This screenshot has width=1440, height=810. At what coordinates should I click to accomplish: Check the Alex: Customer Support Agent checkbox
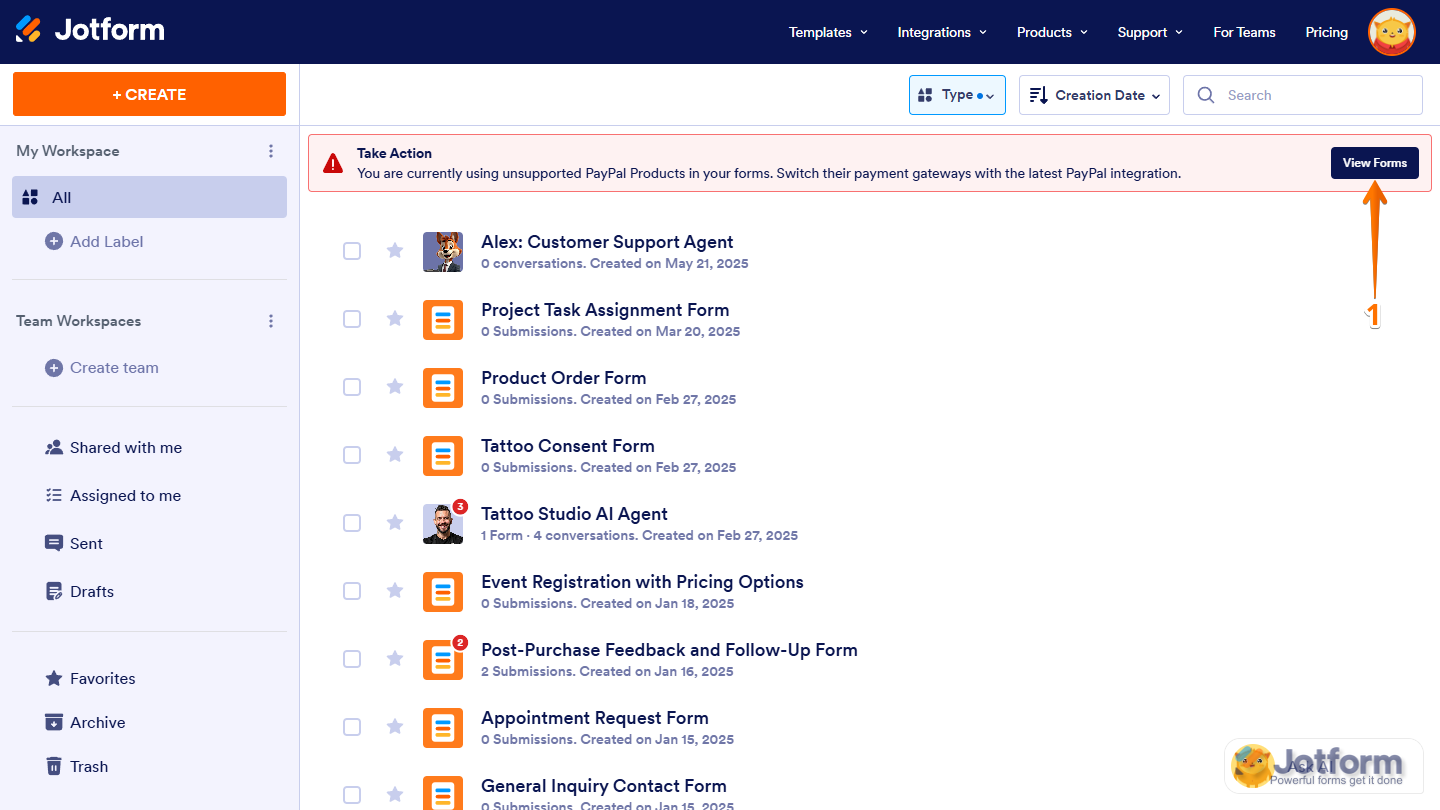pos(352,251)
